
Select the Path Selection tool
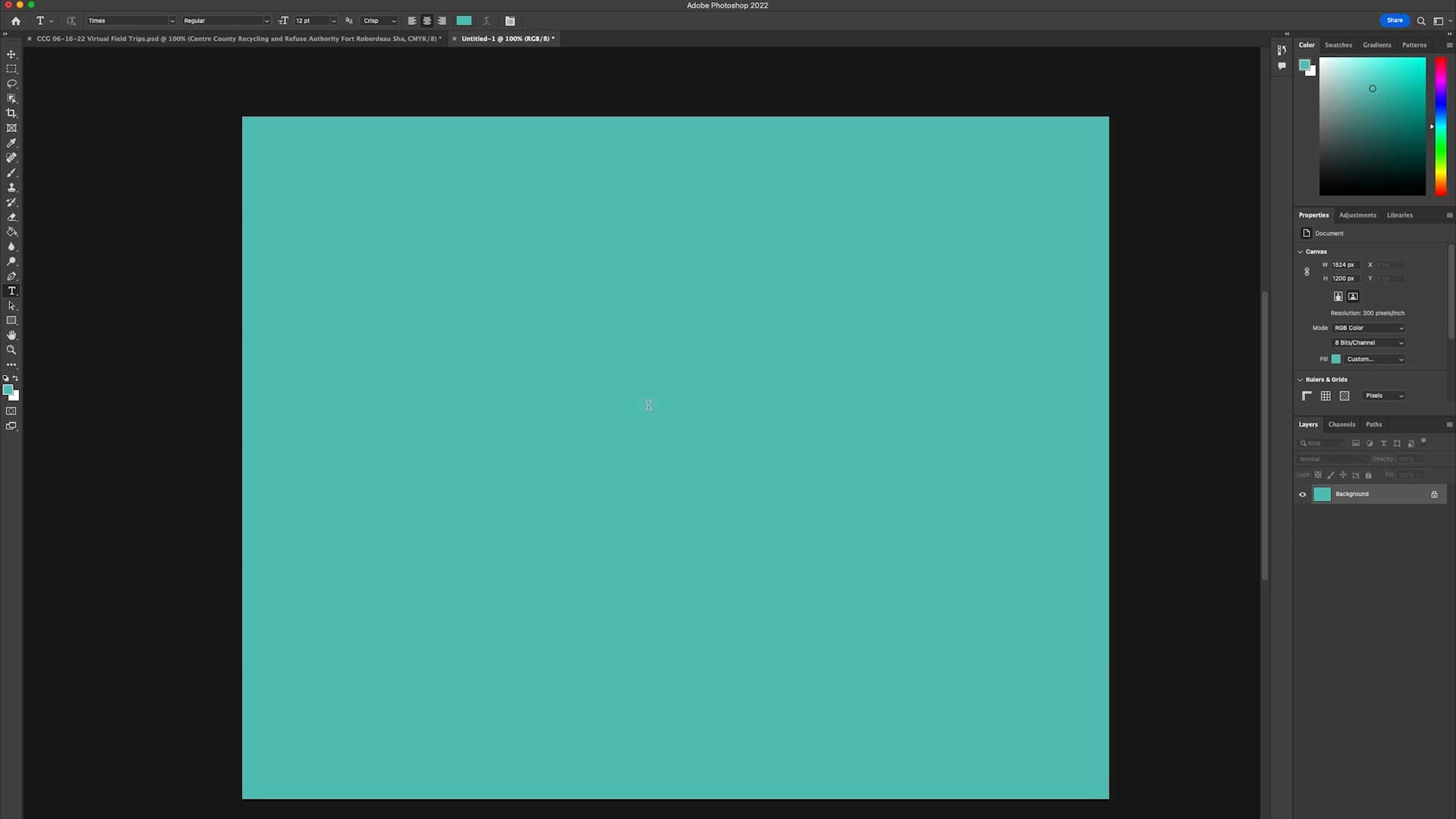11,306
